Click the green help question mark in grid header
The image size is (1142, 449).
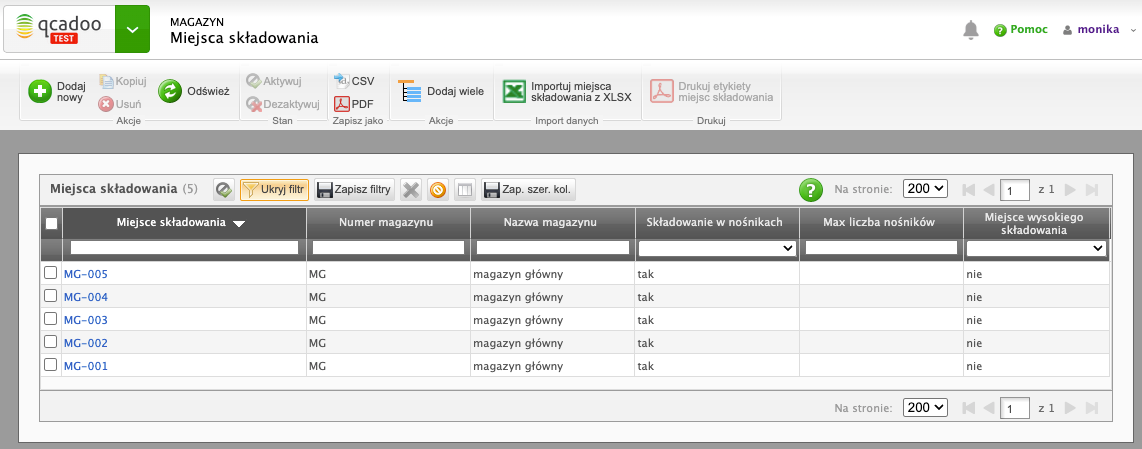pos(810,189)
